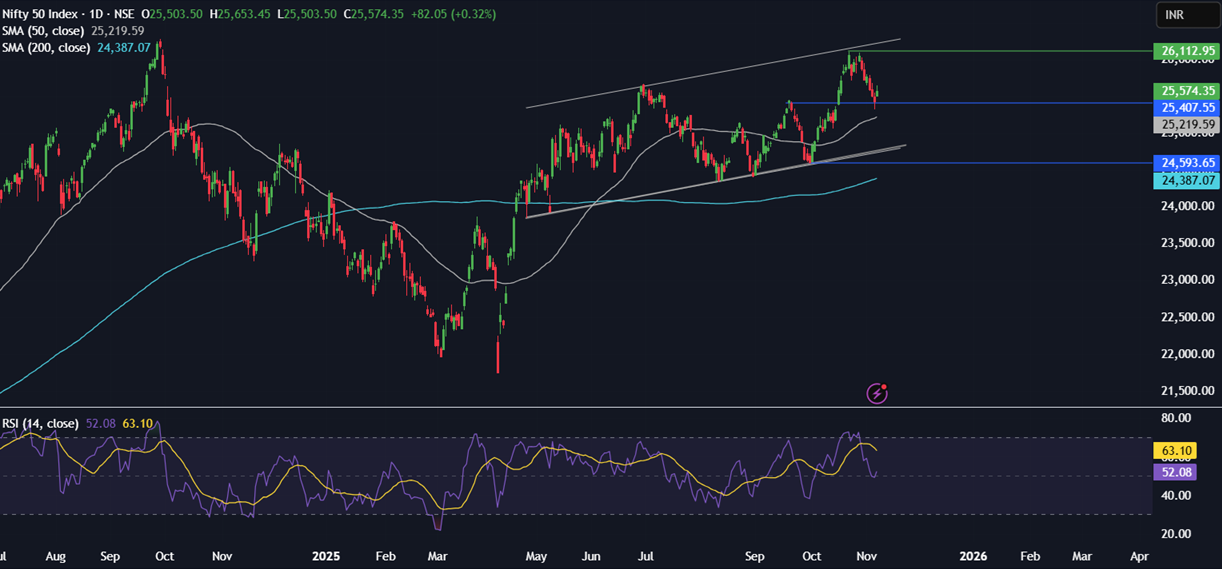Click the SMA (50, close) indicator legend
Image resolution: width=1222 pixels, height=569 pixels.
(x=44, y=30)
